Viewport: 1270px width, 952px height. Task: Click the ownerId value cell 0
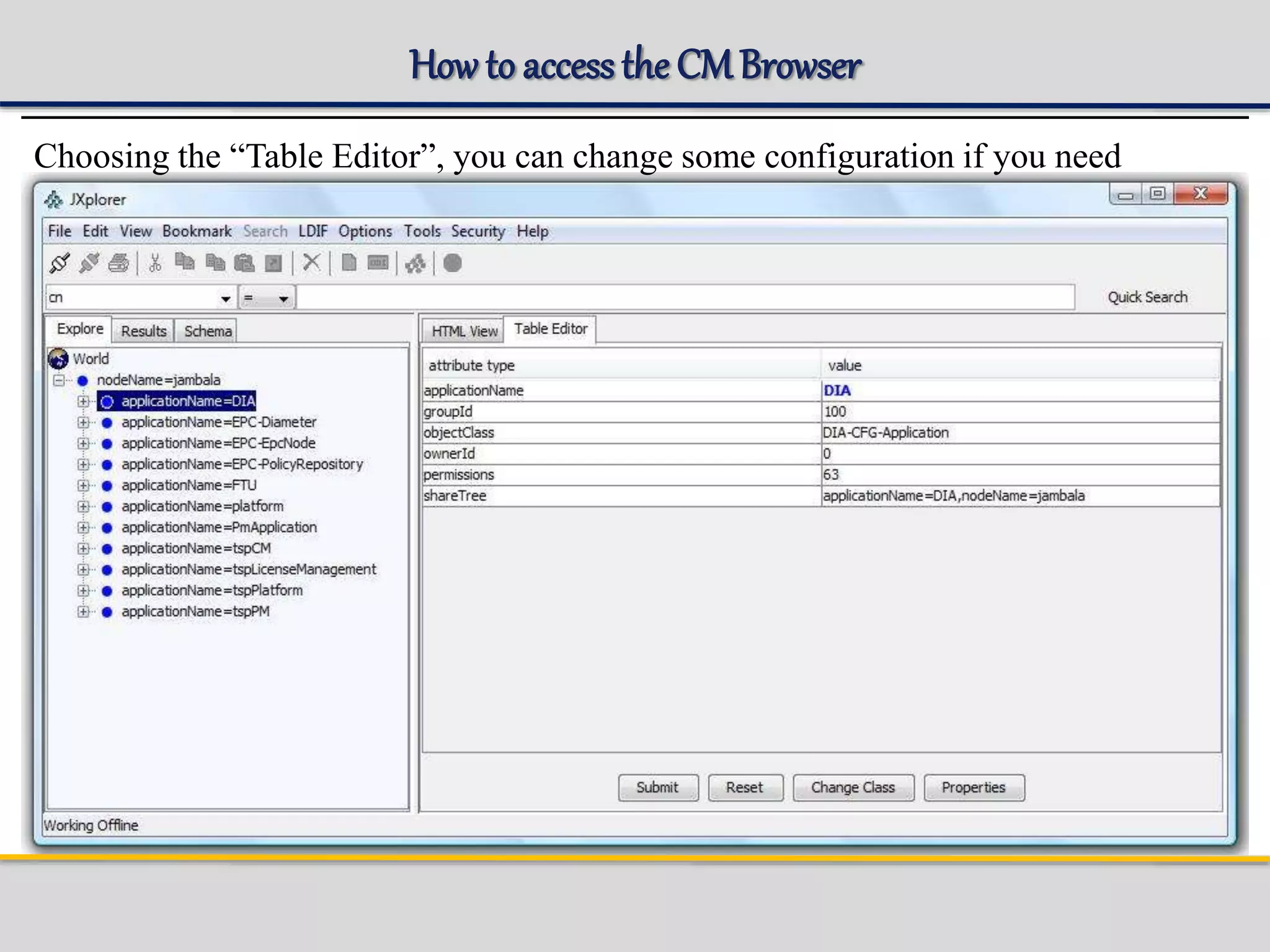(1020, 454)
